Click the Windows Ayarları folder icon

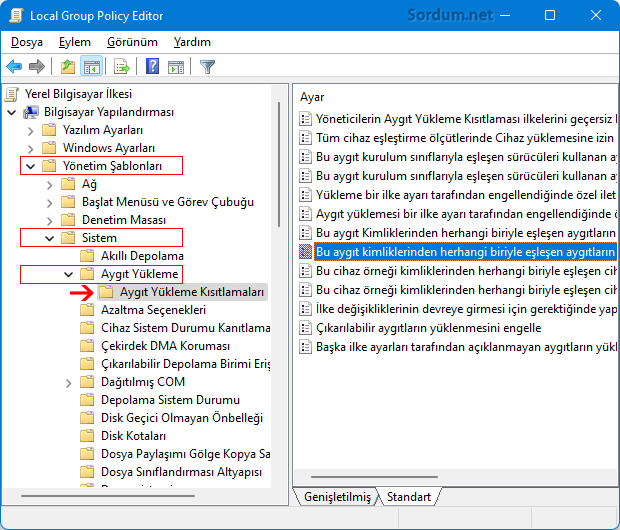coord(49,148)
